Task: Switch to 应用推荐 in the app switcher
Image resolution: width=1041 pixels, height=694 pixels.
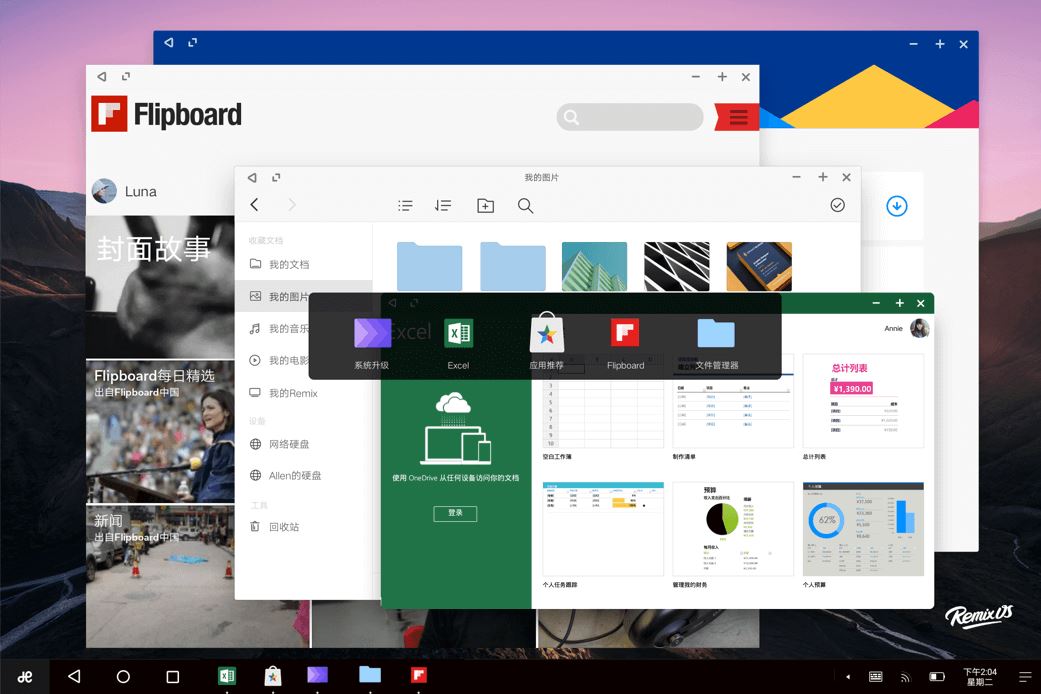Action: tap(546, 342)
